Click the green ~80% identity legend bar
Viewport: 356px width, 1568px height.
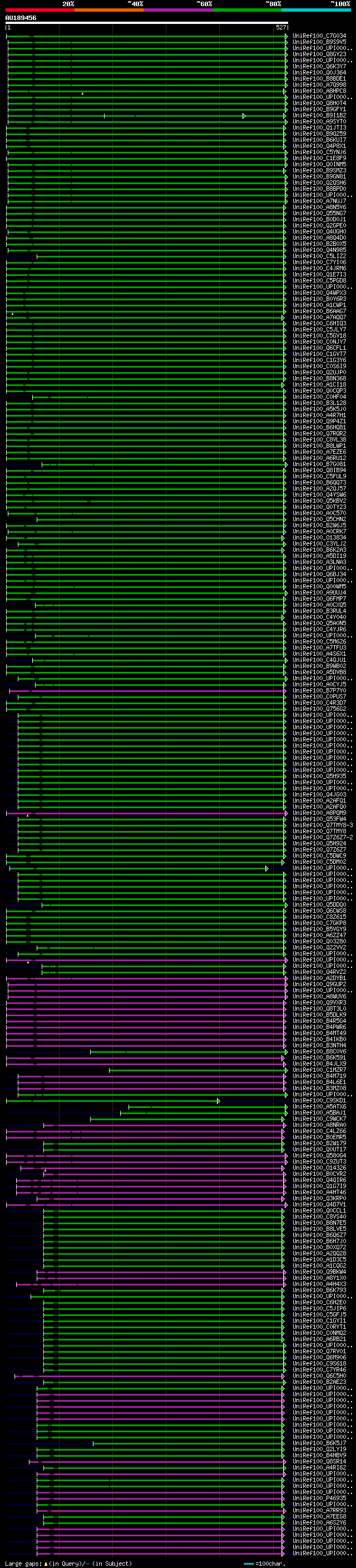(x=247, y=10)
